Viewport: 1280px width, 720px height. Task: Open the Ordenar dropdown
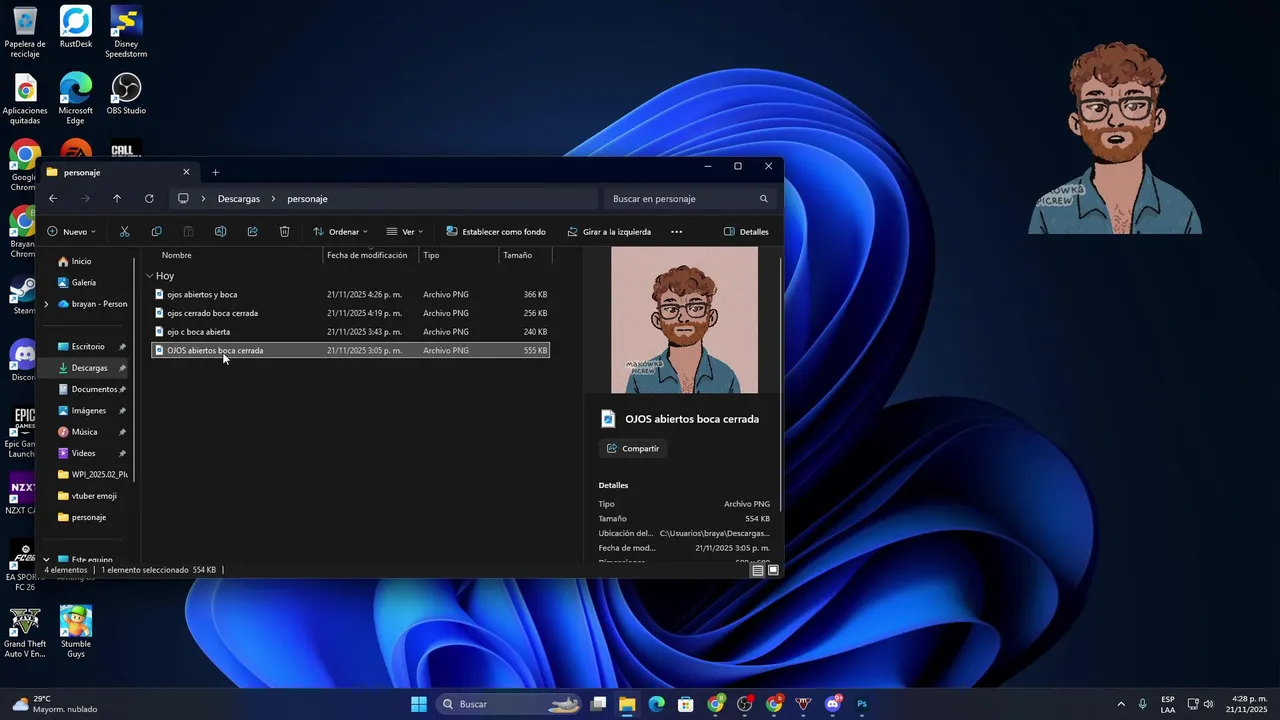pyautogui.click(x=340, y=231)
